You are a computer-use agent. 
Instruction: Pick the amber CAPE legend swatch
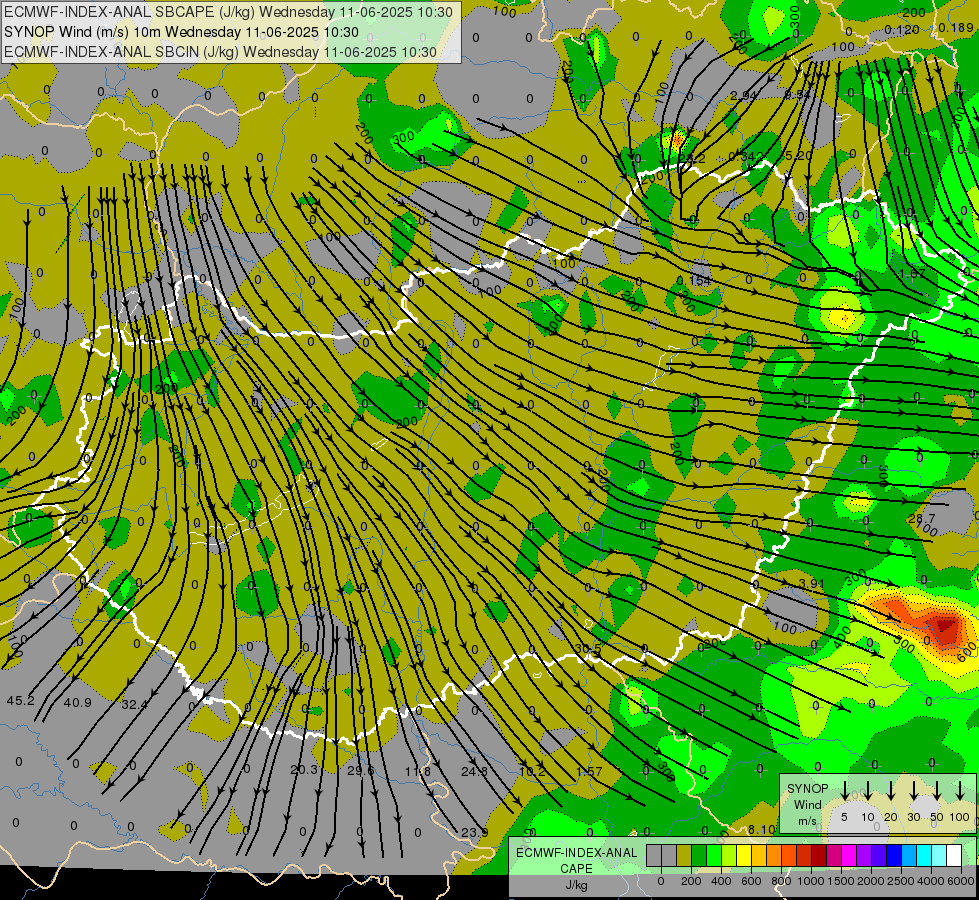[759, 856]
